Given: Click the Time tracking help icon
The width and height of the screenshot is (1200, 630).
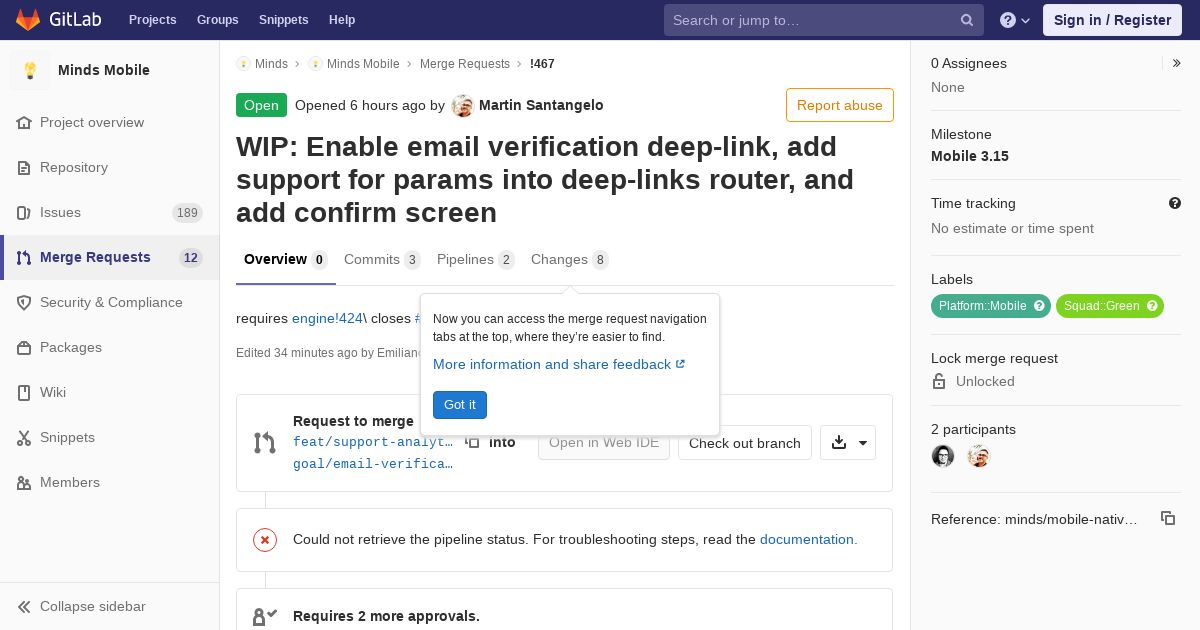Looking at the screenshot, I should point(1175,203).
